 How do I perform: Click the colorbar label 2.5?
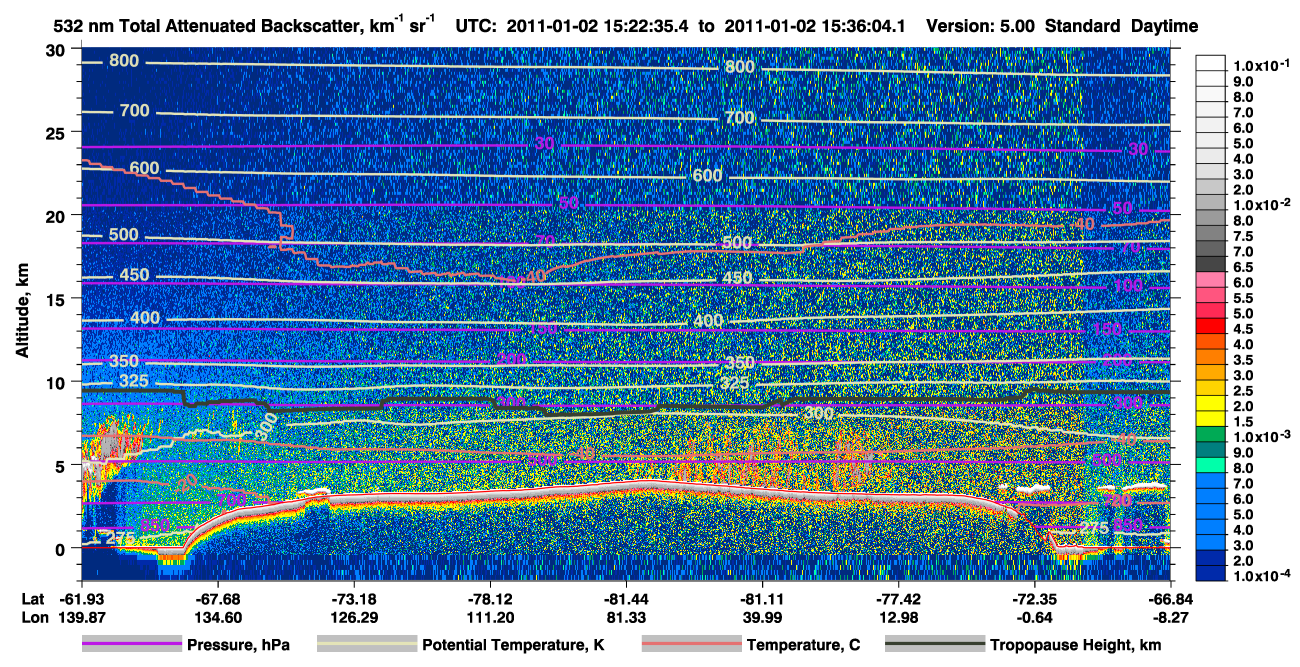1243,390
